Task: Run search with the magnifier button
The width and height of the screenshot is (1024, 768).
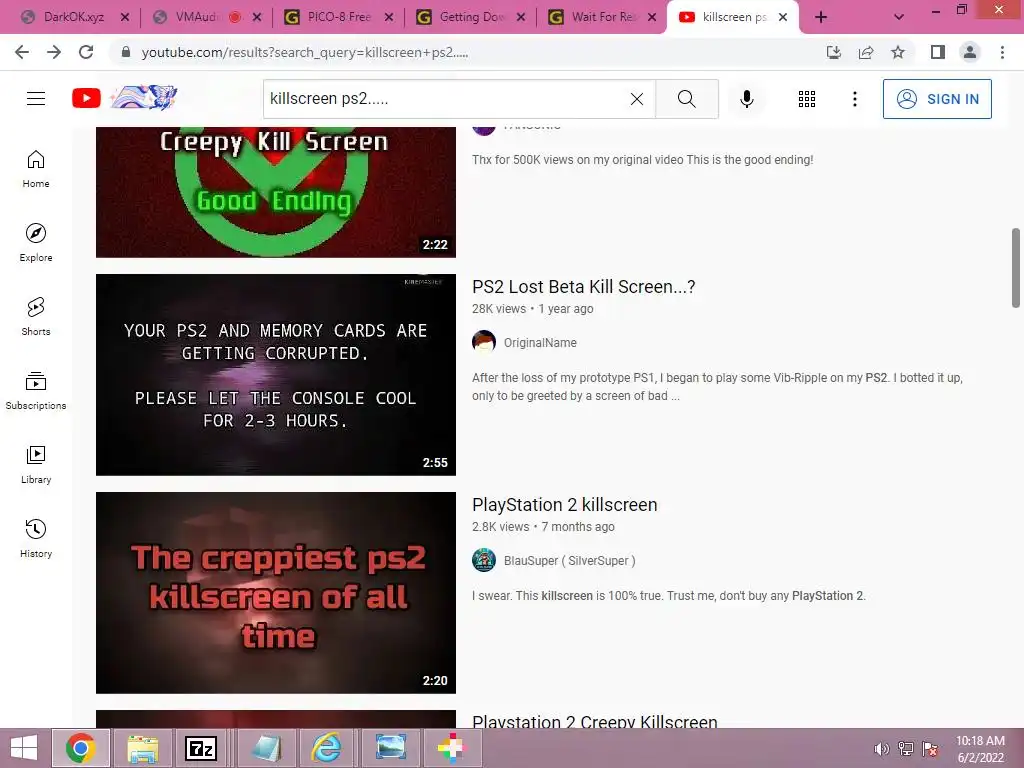Action: 686,99
